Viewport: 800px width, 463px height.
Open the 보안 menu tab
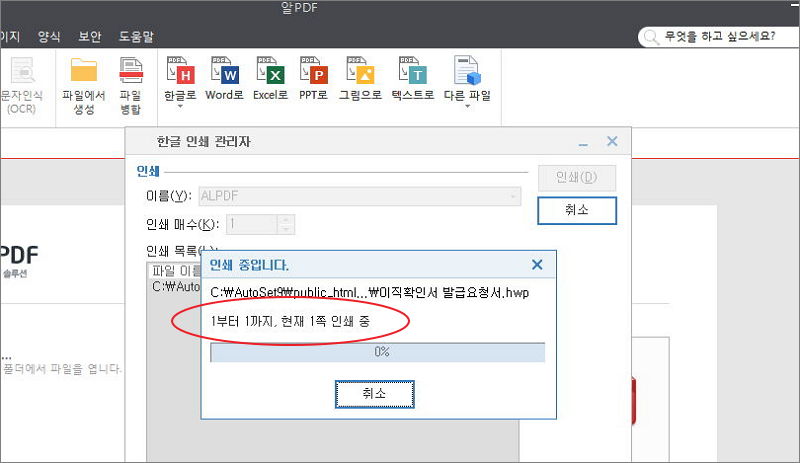click(x=90, y=36)
